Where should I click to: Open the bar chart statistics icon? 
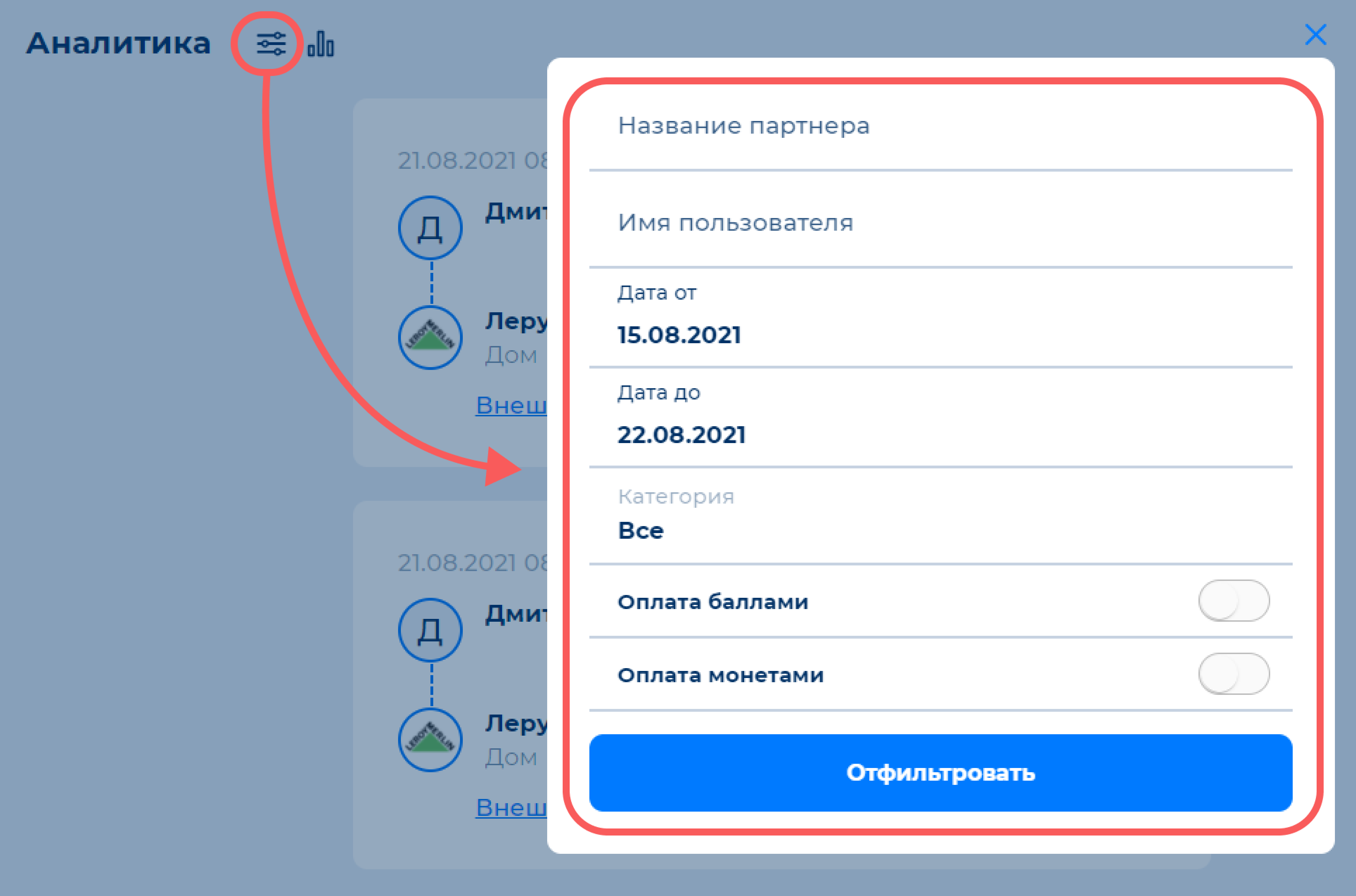coord(321,44)
